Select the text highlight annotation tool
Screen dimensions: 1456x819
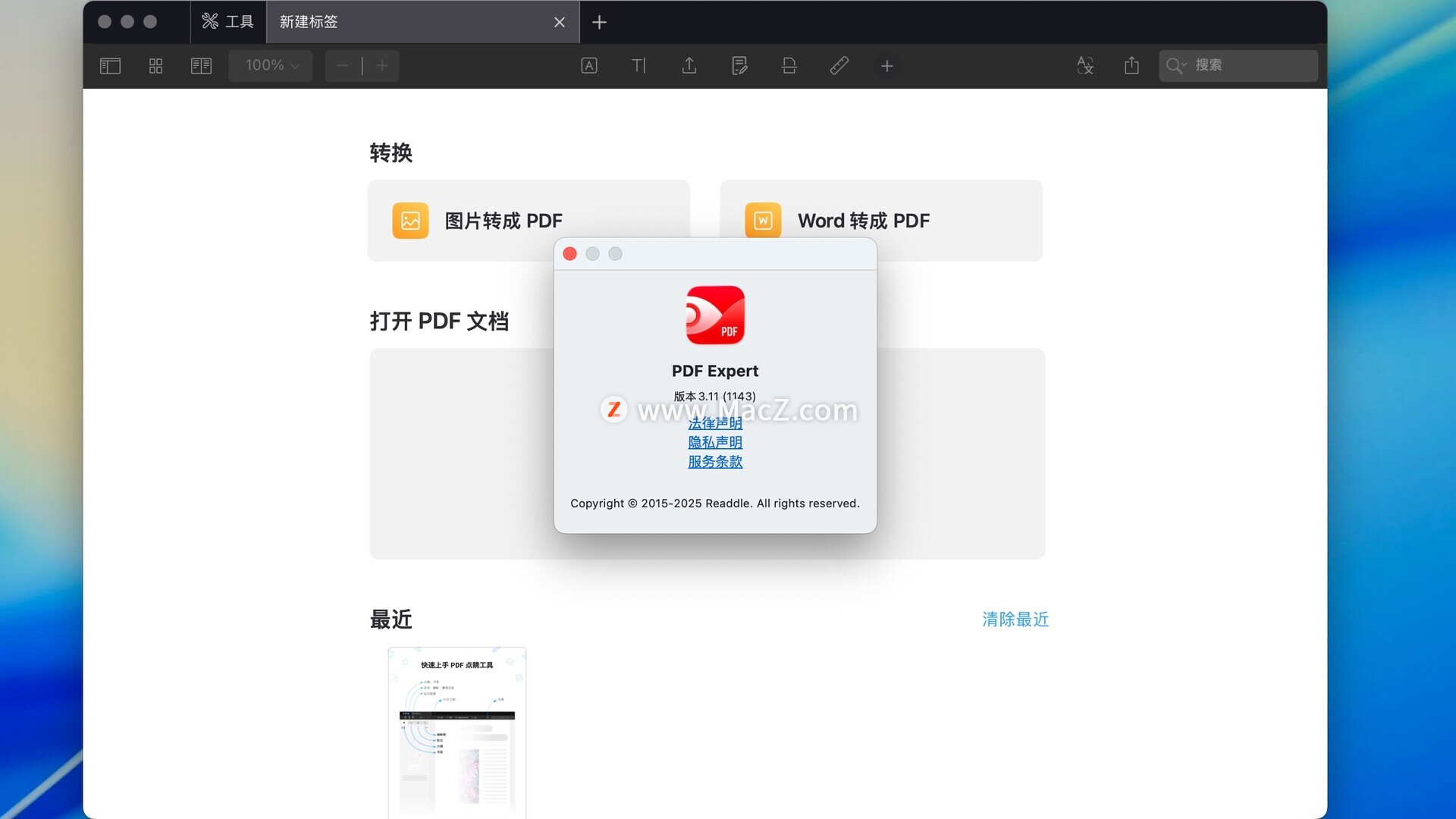tap(588, 66)
